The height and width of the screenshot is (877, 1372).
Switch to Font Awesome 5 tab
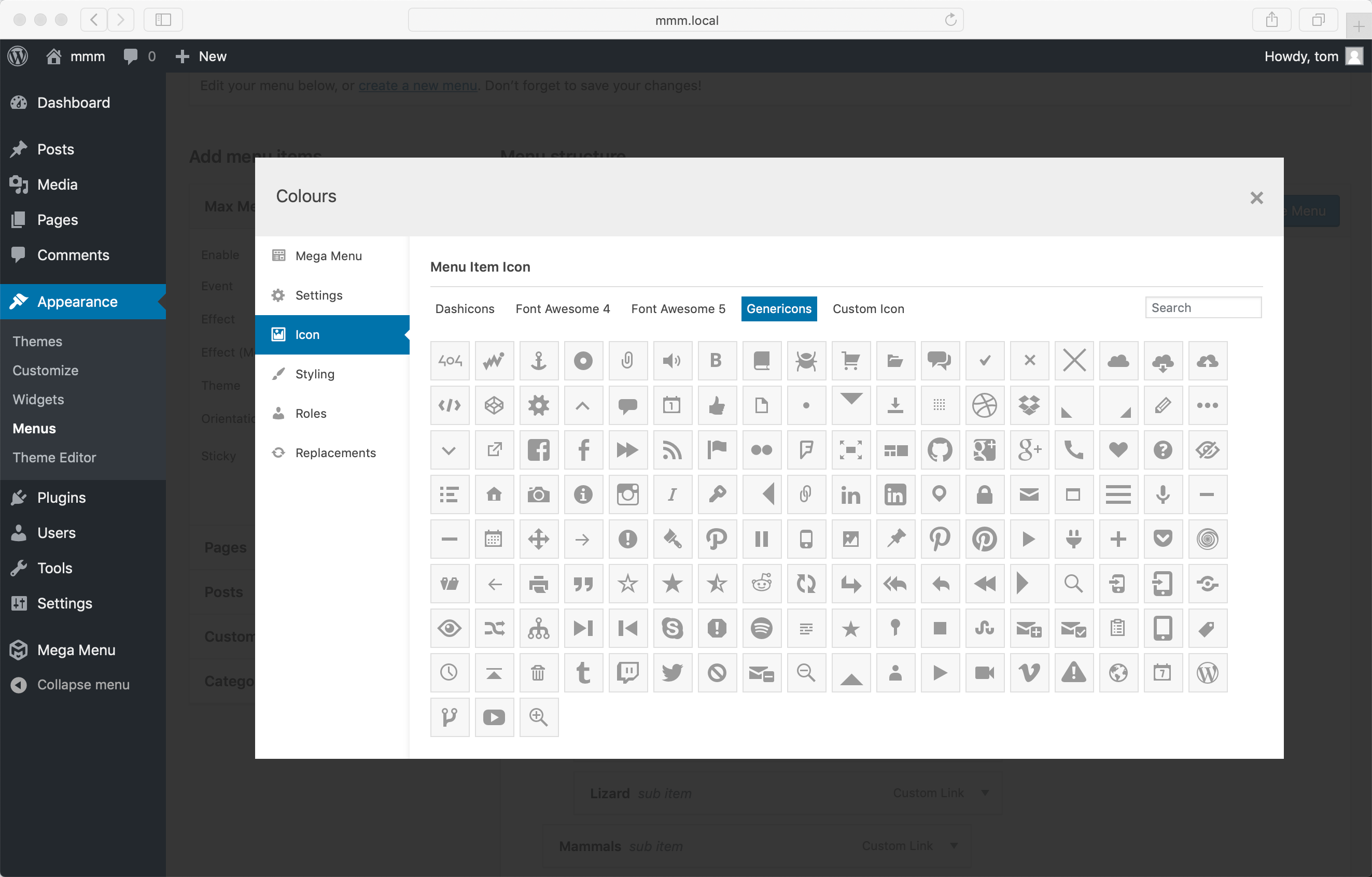(678, 308)
